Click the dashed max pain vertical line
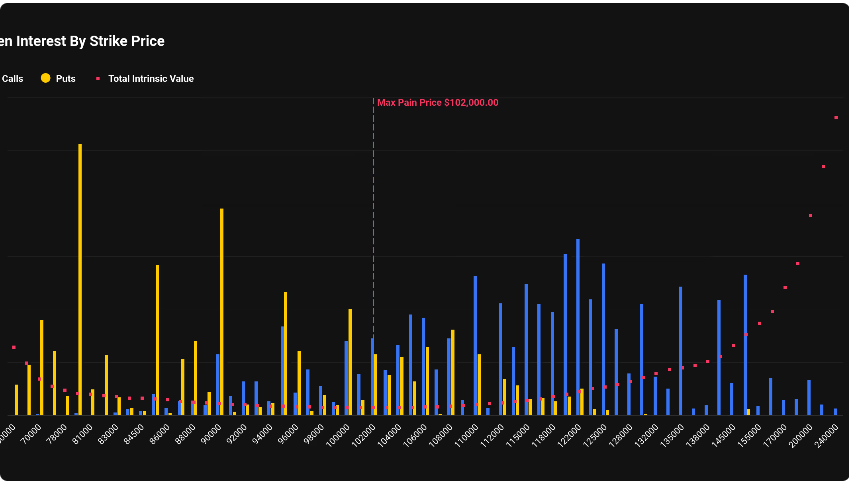 click(x=373, y=250)
